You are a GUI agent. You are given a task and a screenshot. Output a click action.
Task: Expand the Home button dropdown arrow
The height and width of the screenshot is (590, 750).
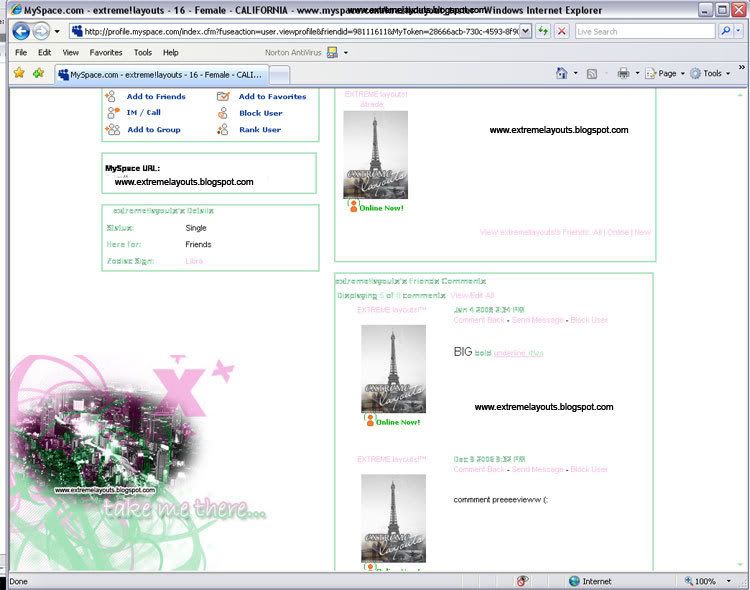click(x=575, y=73)
